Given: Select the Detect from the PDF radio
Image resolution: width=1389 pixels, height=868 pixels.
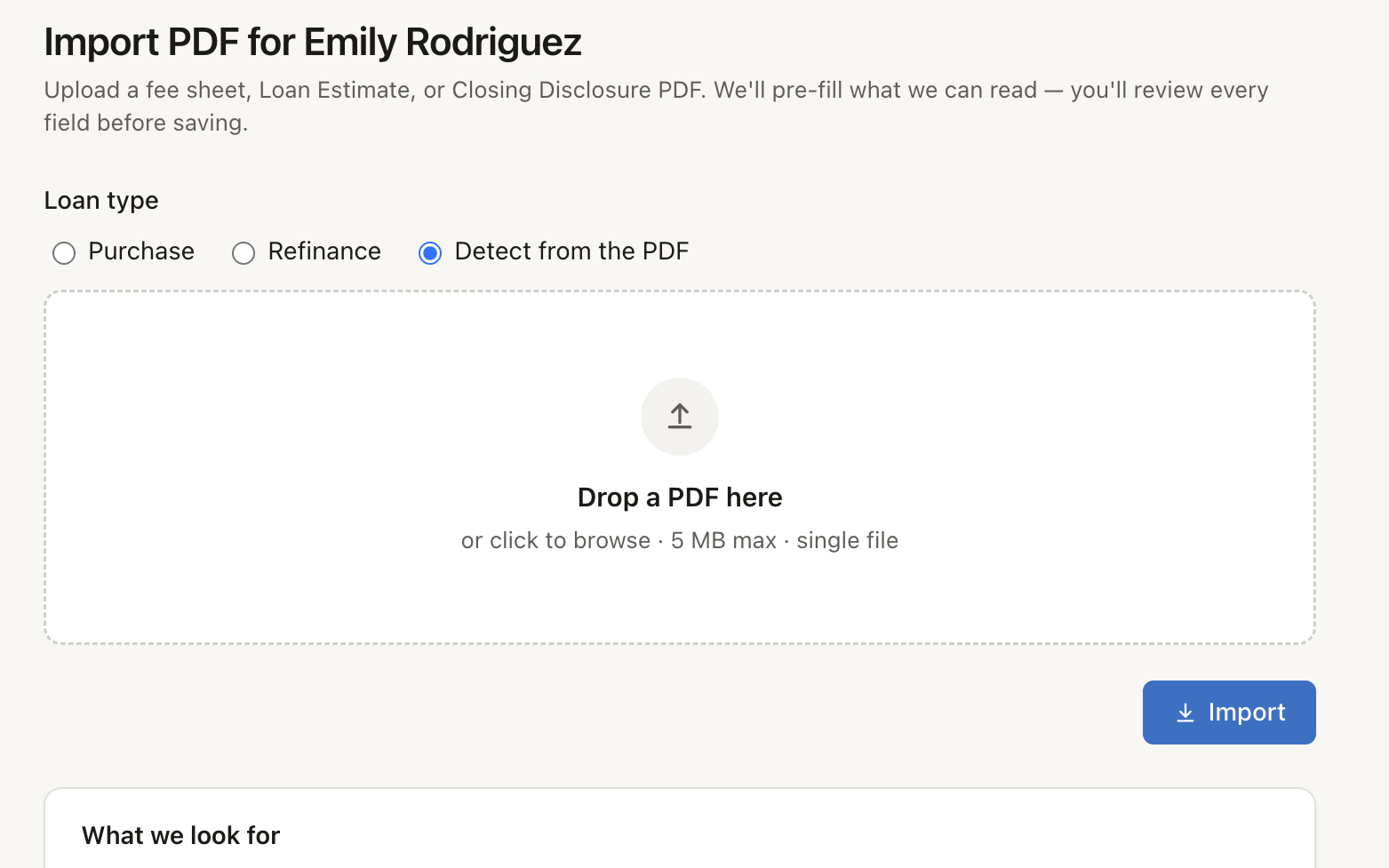Looking at the screenshot, I should (430, 253).
